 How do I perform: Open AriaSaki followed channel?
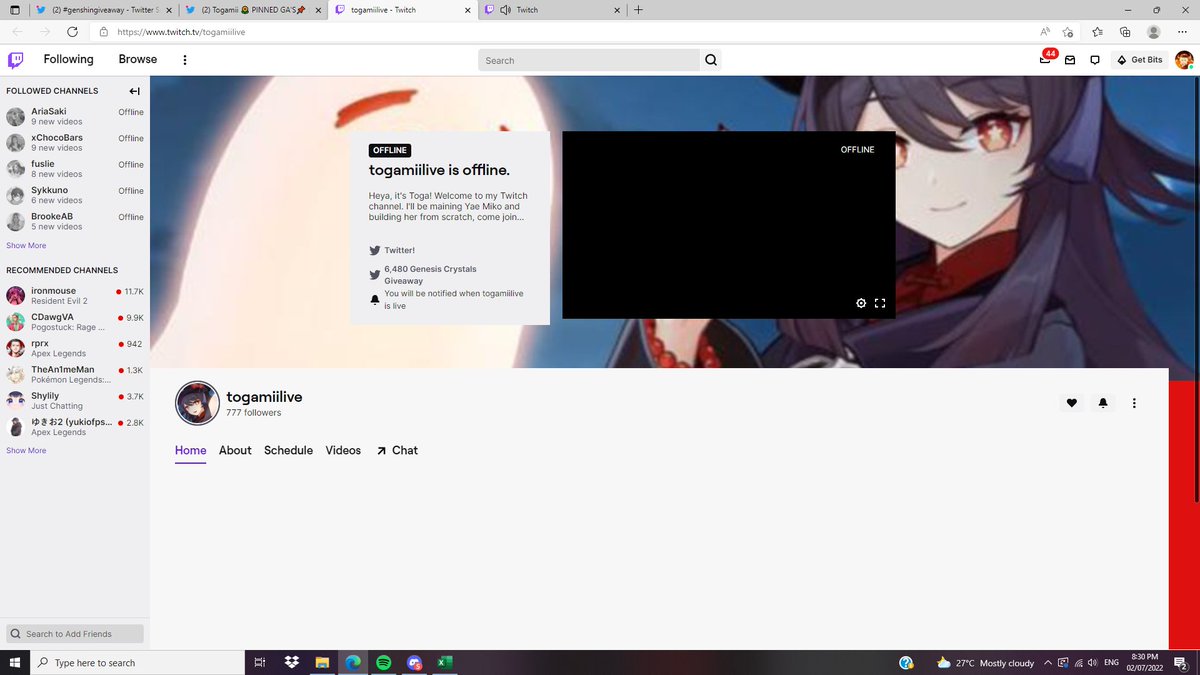click(75, 116)
